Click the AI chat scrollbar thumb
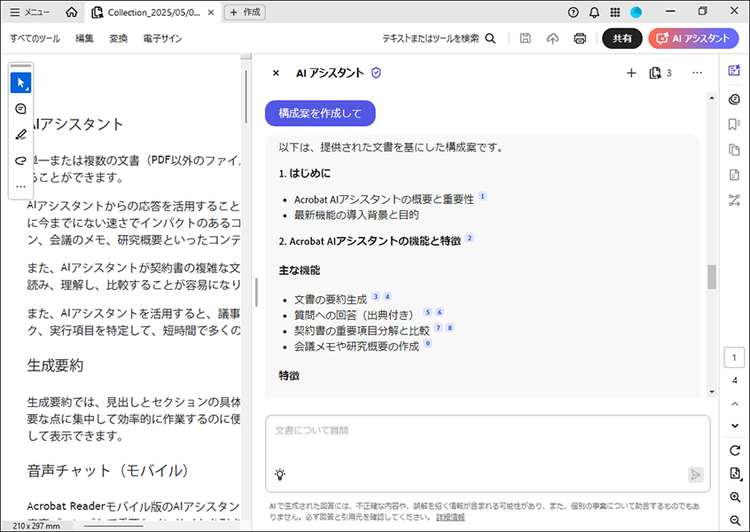Viewport: 750px width, 532px height. pos(712,277)
